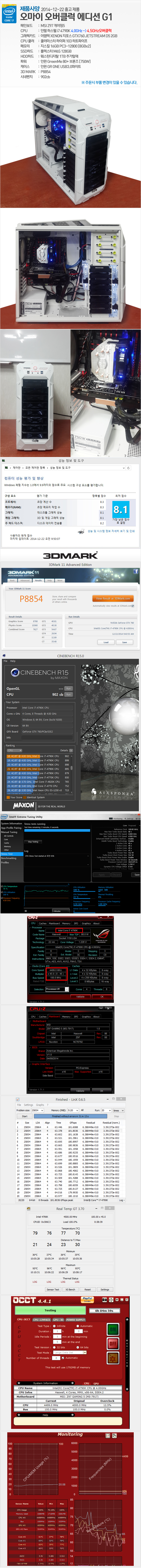The height and width of the screenshot is (1568, 141).
Task: Open Processor #1 selection dropdown in CPU-Z
Action: 56,989
